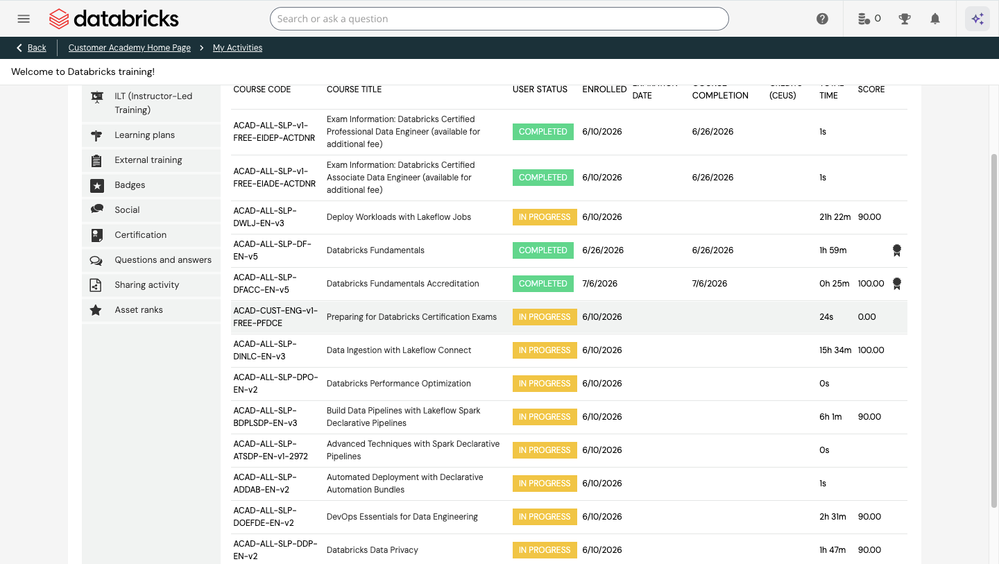Open Data Ingestion with Lakeflow Connect course

coord(399,351)
